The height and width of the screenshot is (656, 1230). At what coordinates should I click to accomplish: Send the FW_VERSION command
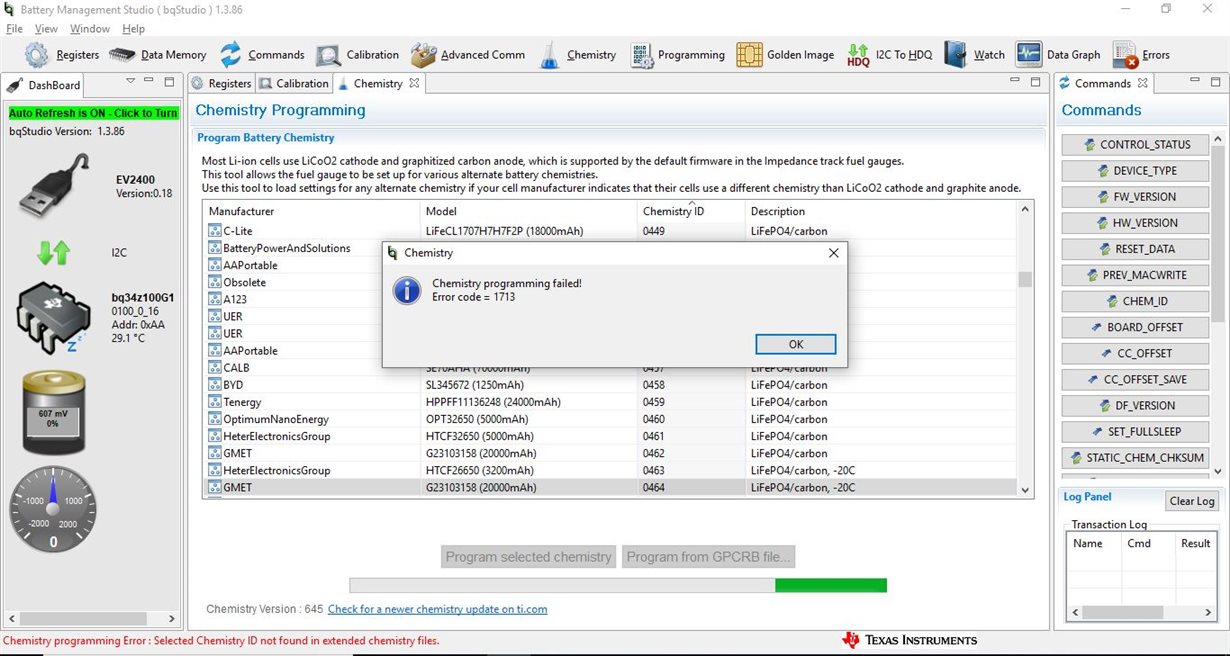click(x=1135, y=197)
